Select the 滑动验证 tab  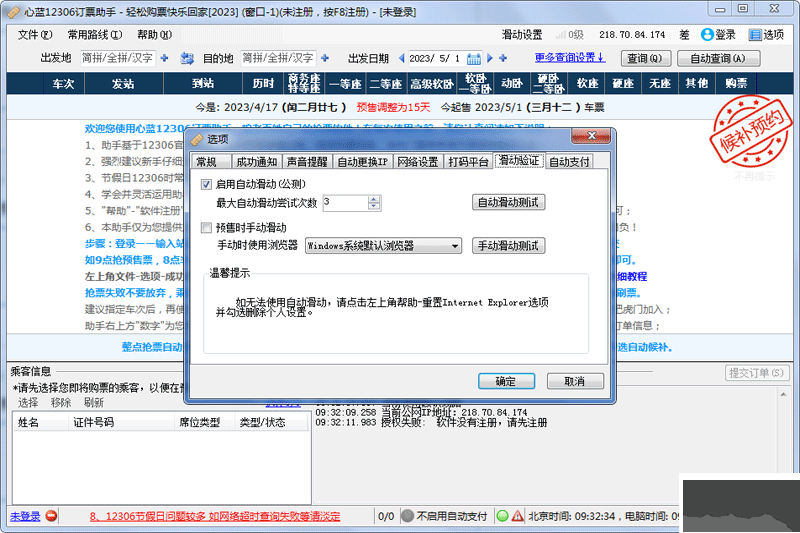click(x=518, y=160)
